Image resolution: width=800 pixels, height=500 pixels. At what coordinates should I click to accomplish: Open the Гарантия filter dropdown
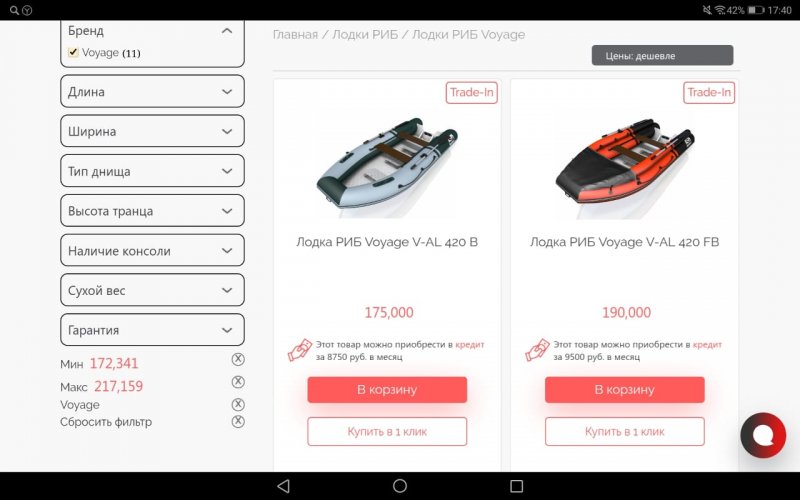click(x=152, y=330)
